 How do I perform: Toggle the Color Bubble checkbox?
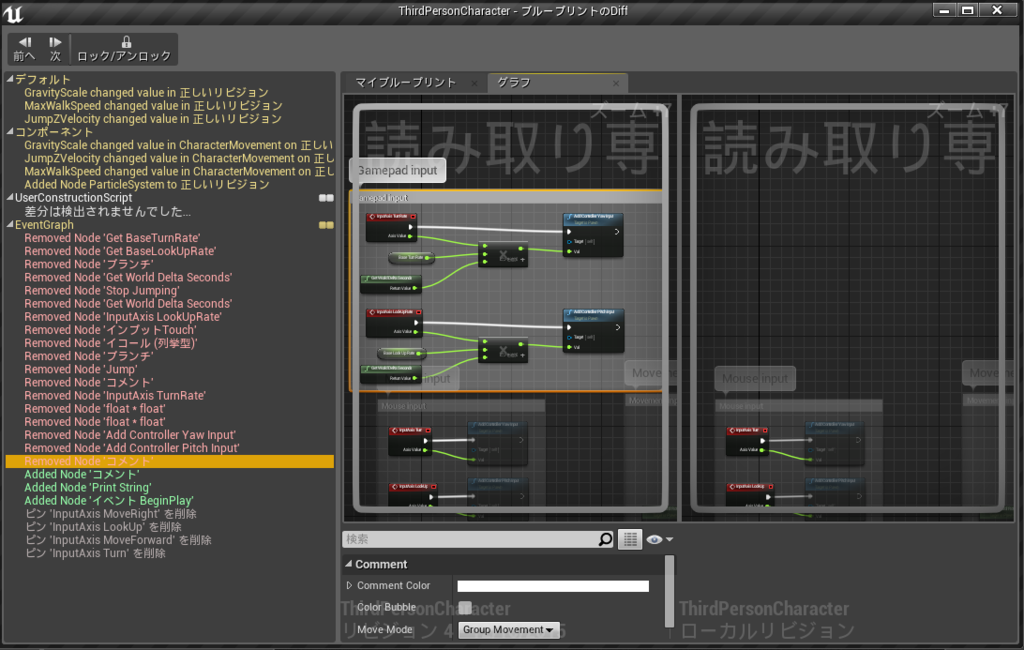(465, 608)
